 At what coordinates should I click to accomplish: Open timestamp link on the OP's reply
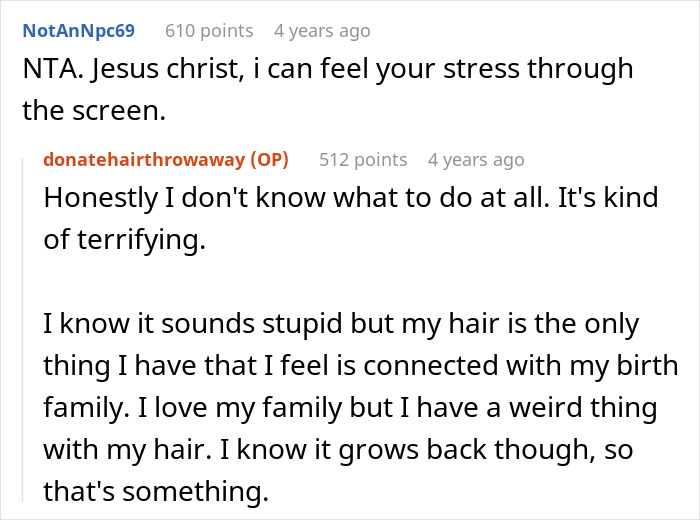click(476, 160)
